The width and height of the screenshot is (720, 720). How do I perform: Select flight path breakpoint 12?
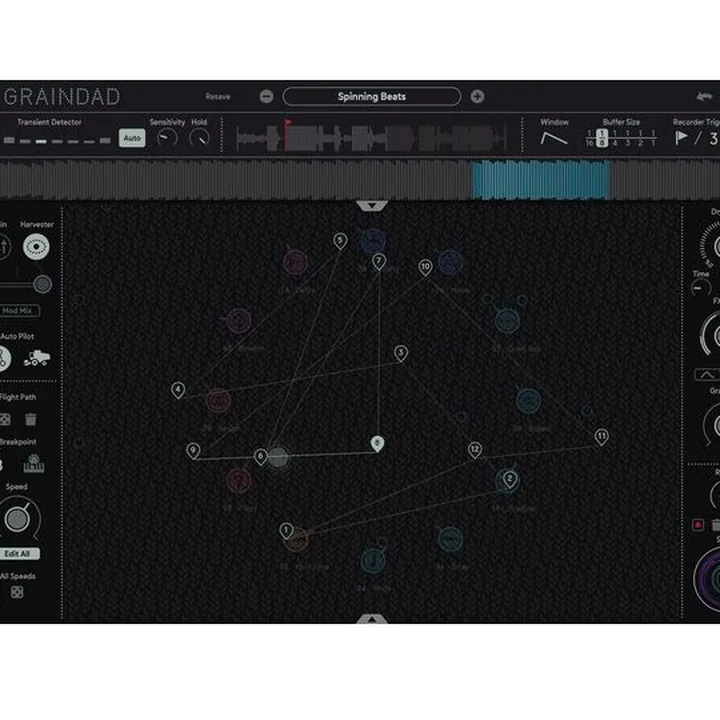[x=475, y=450]
